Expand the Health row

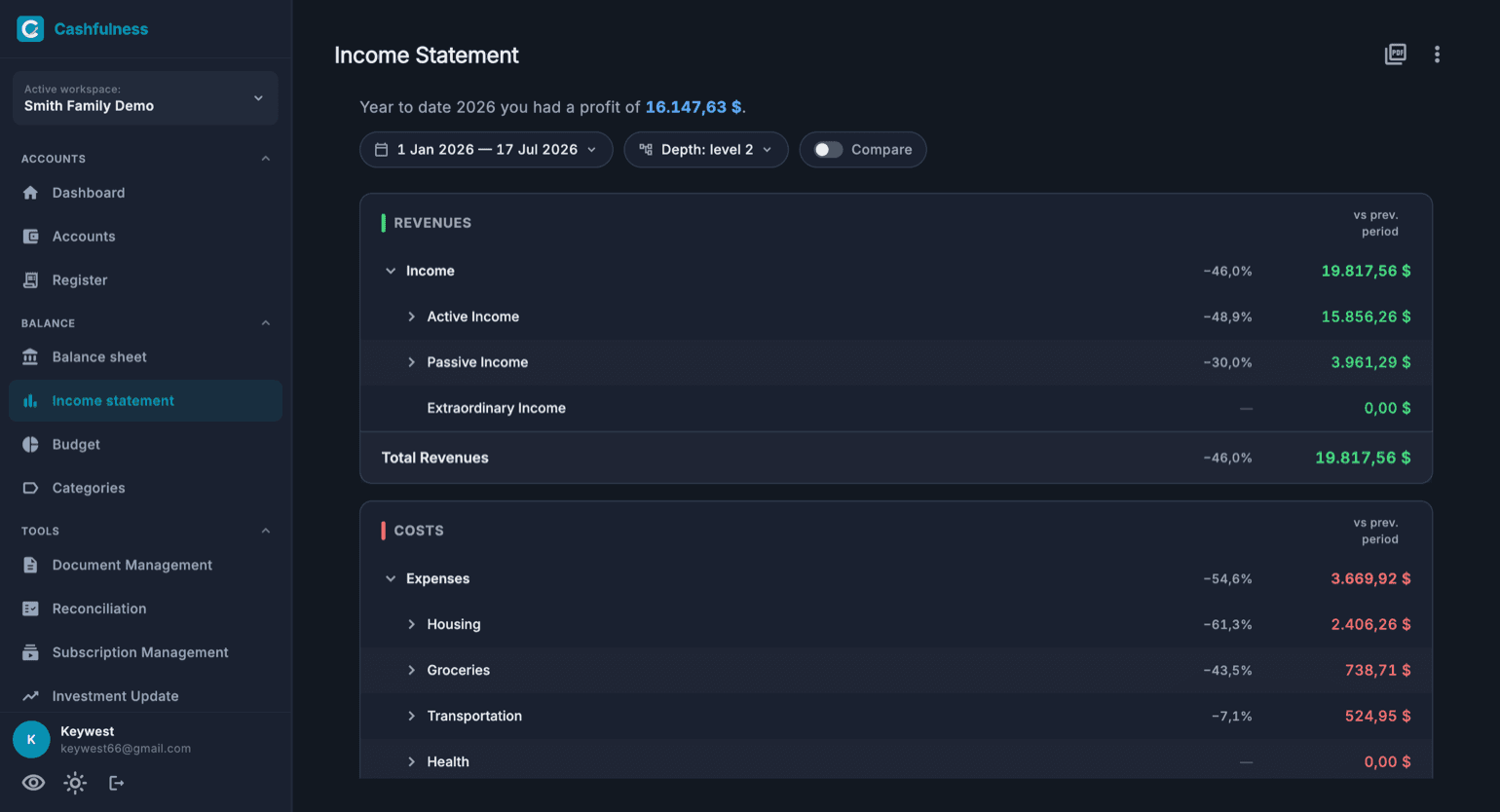pyautogui.click(x=411, y=761)
